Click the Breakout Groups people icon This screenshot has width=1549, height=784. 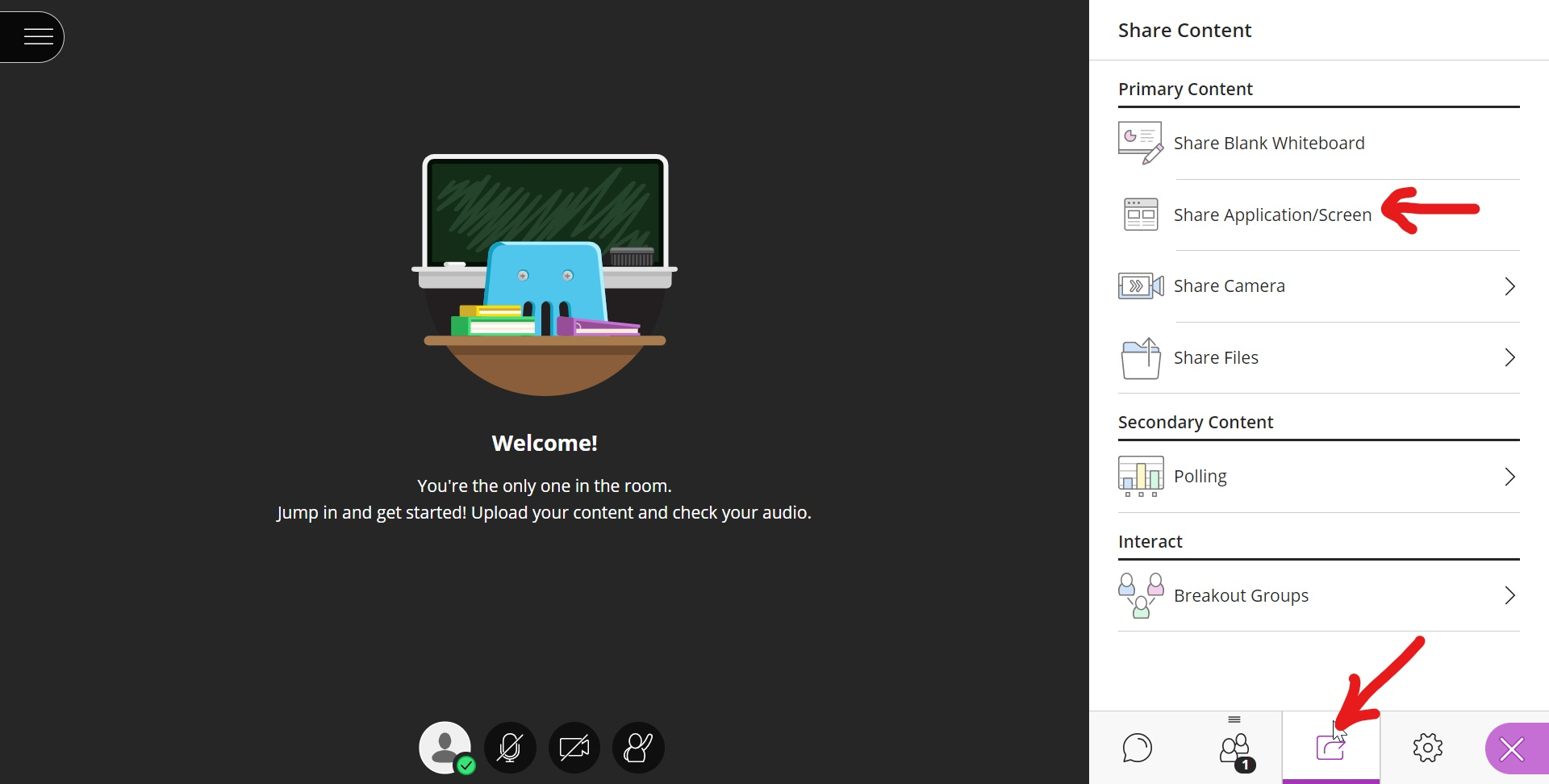[1140, 595]
